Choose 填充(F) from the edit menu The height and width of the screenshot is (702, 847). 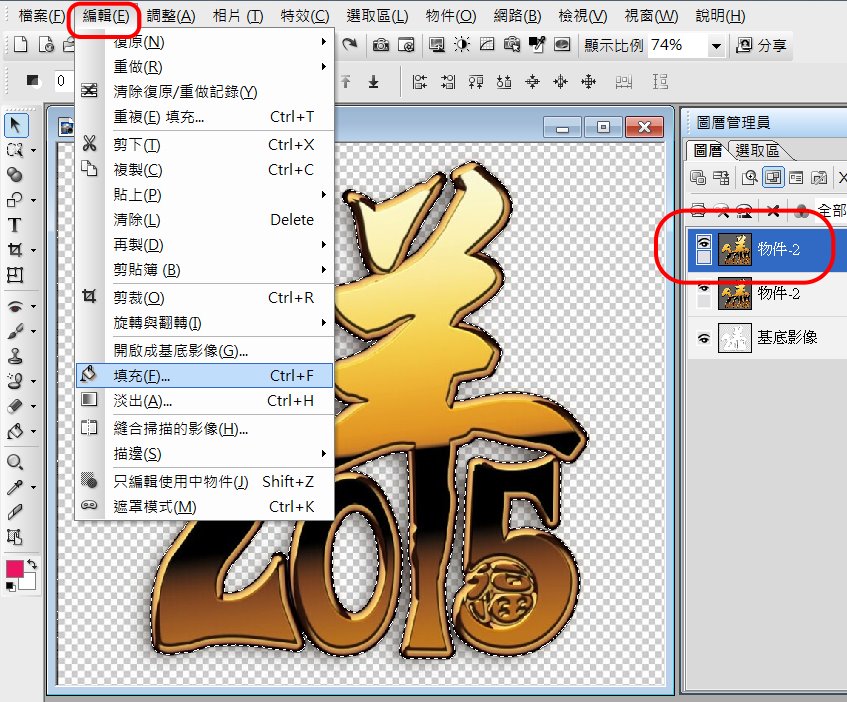pyautogui.click(x=204, y=375)
